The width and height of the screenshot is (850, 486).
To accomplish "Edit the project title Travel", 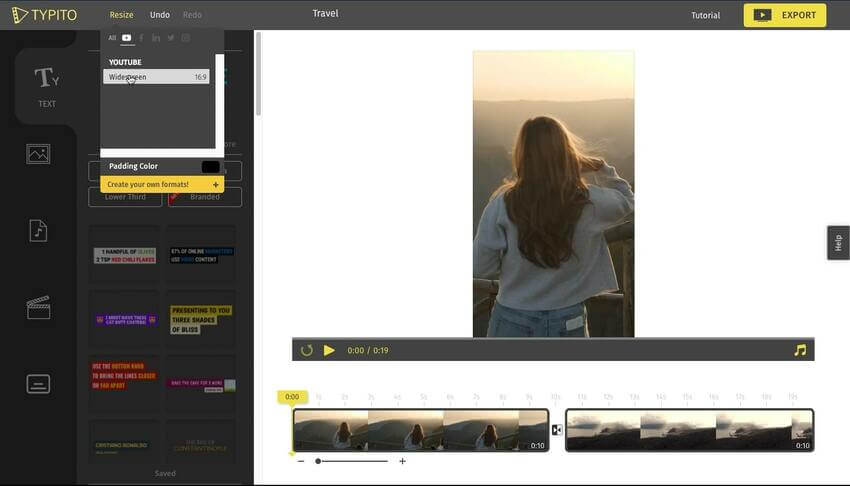I will pyautogui.click(x=325, y=14).
